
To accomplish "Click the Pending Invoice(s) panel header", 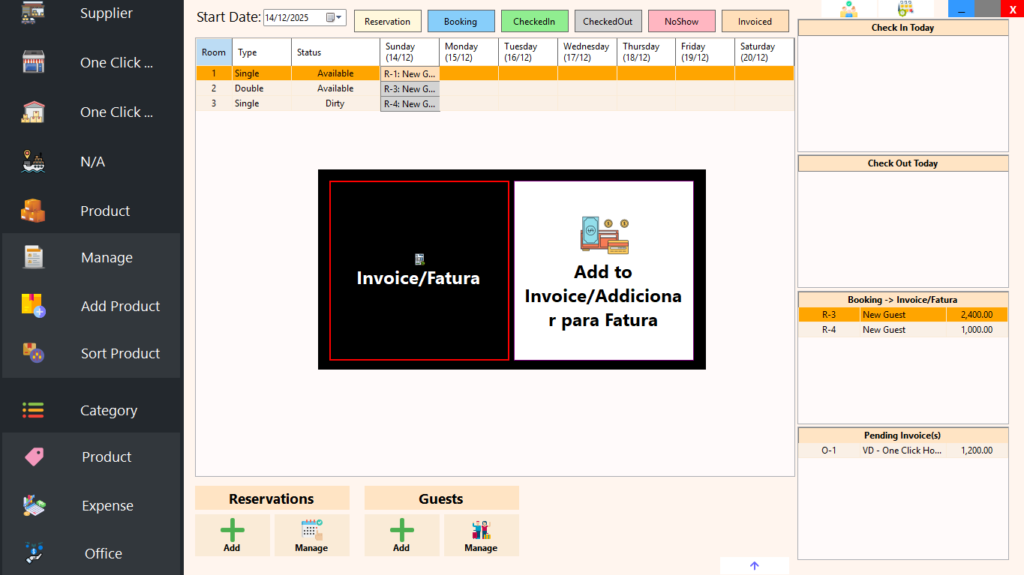I will (x=903, y=435).
